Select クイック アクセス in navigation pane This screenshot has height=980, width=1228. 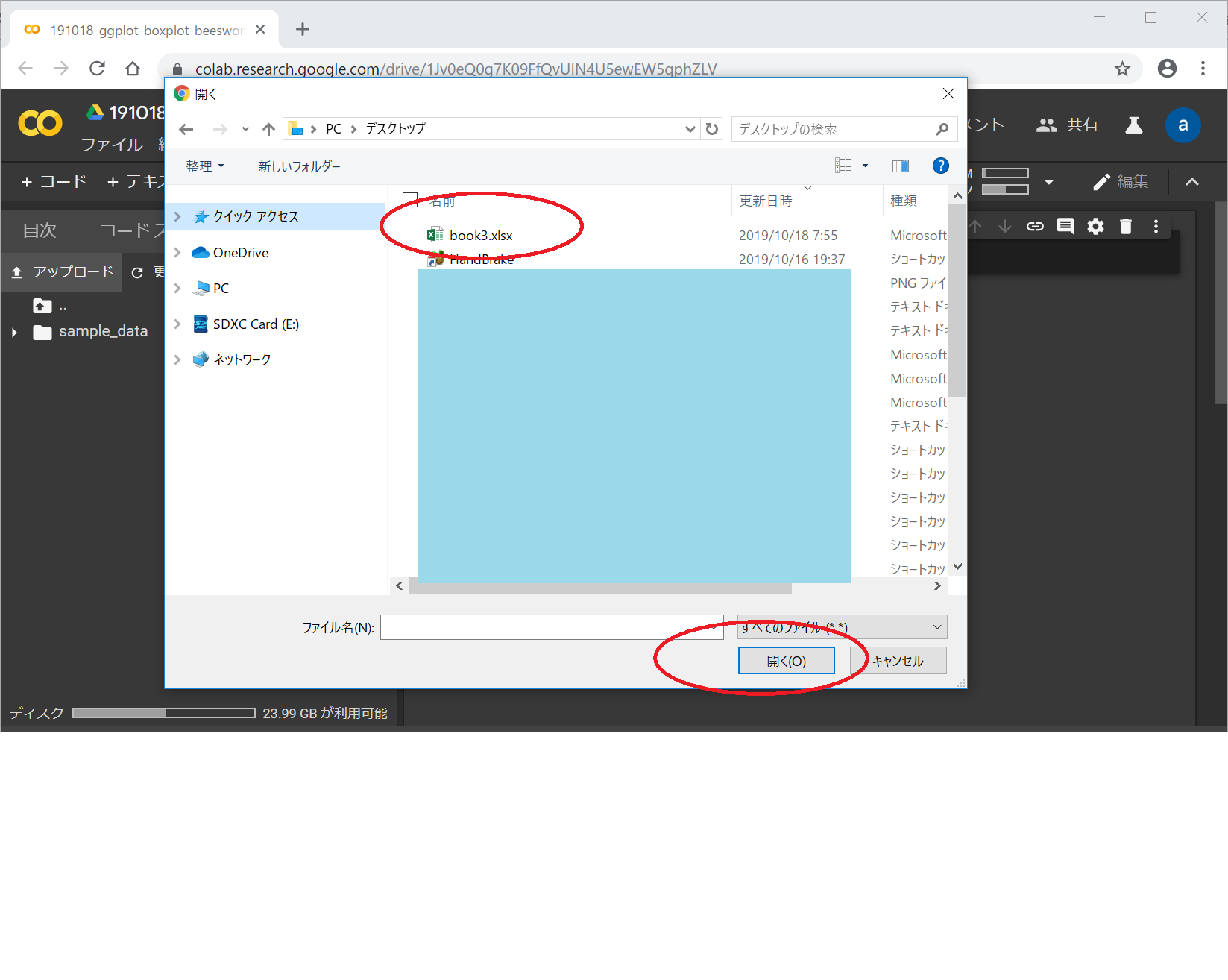pyautogui.click(x=255, y=216)
